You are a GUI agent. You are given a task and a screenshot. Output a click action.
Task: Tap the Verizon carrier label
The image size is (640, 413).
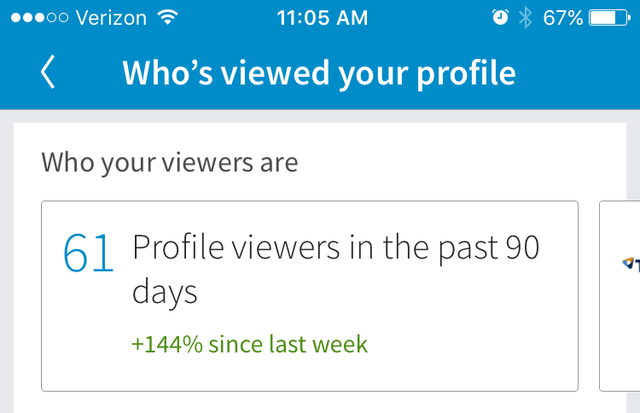coord(111,18)
